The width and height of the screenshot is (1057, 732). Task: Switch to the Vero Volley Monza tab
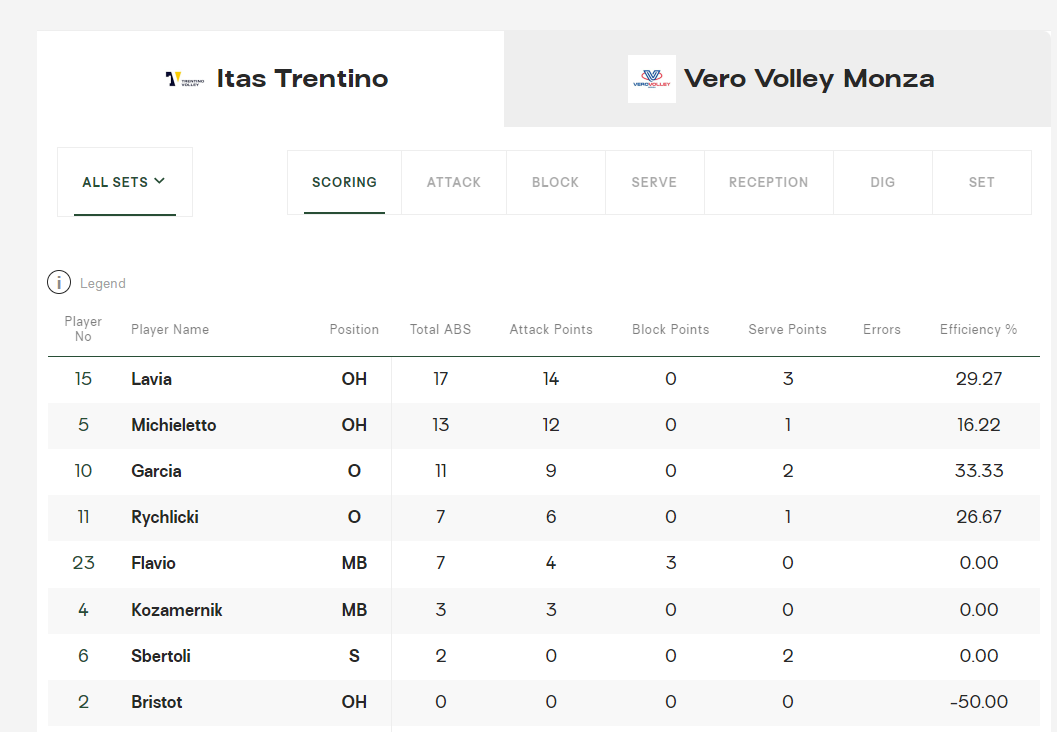coord(780,79)
